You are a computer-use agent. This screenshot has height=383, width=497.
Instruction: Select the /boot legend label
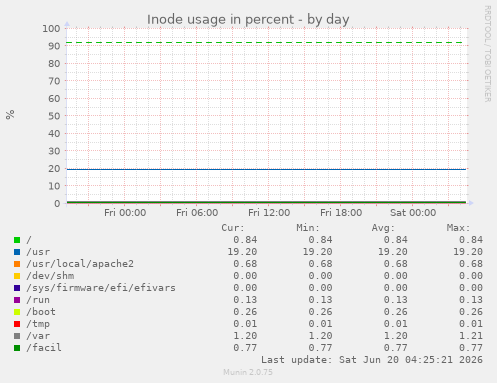pos(41,312)
